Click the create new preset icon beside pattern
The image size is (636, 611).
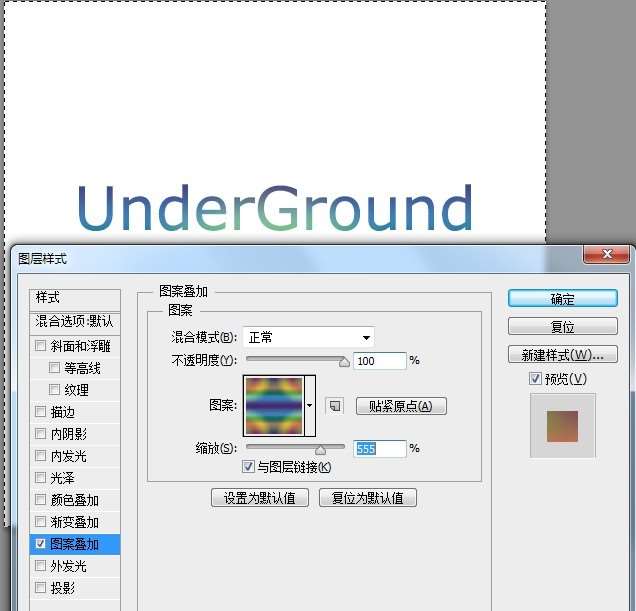point(334,405)
